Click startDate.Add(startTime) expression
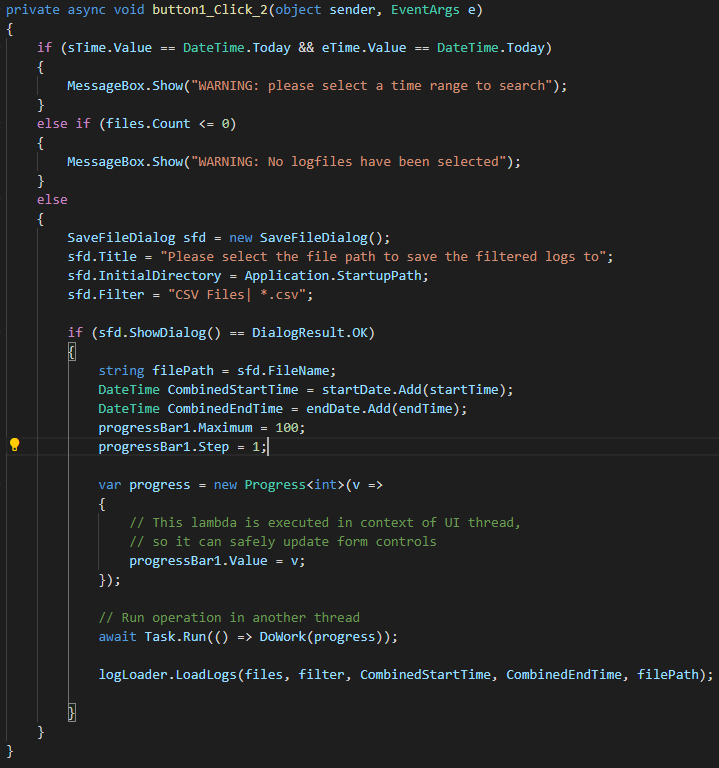The height and width of the screenshot is (768, 719). click(414, 389)
